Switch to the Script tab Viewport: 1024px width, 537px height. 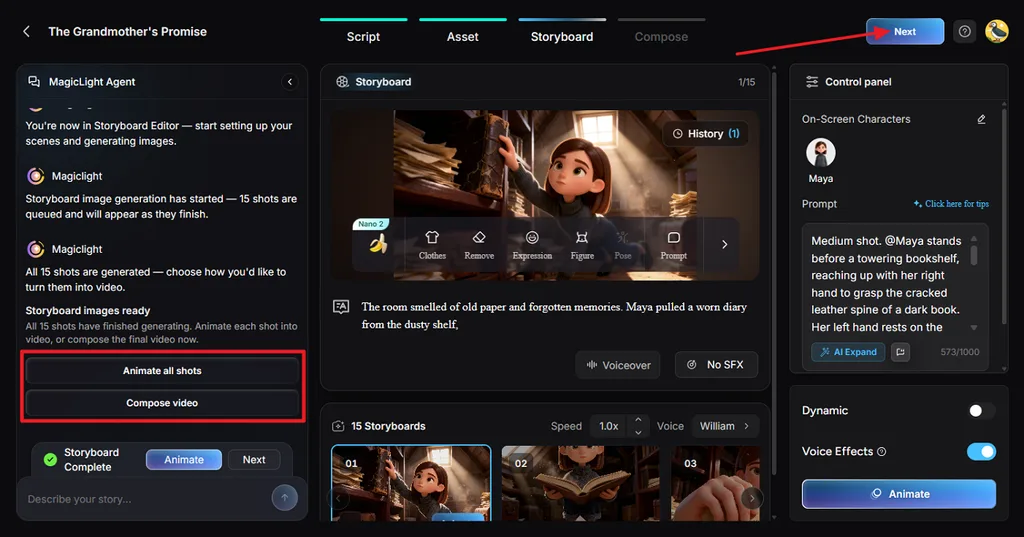pos(363,37)
